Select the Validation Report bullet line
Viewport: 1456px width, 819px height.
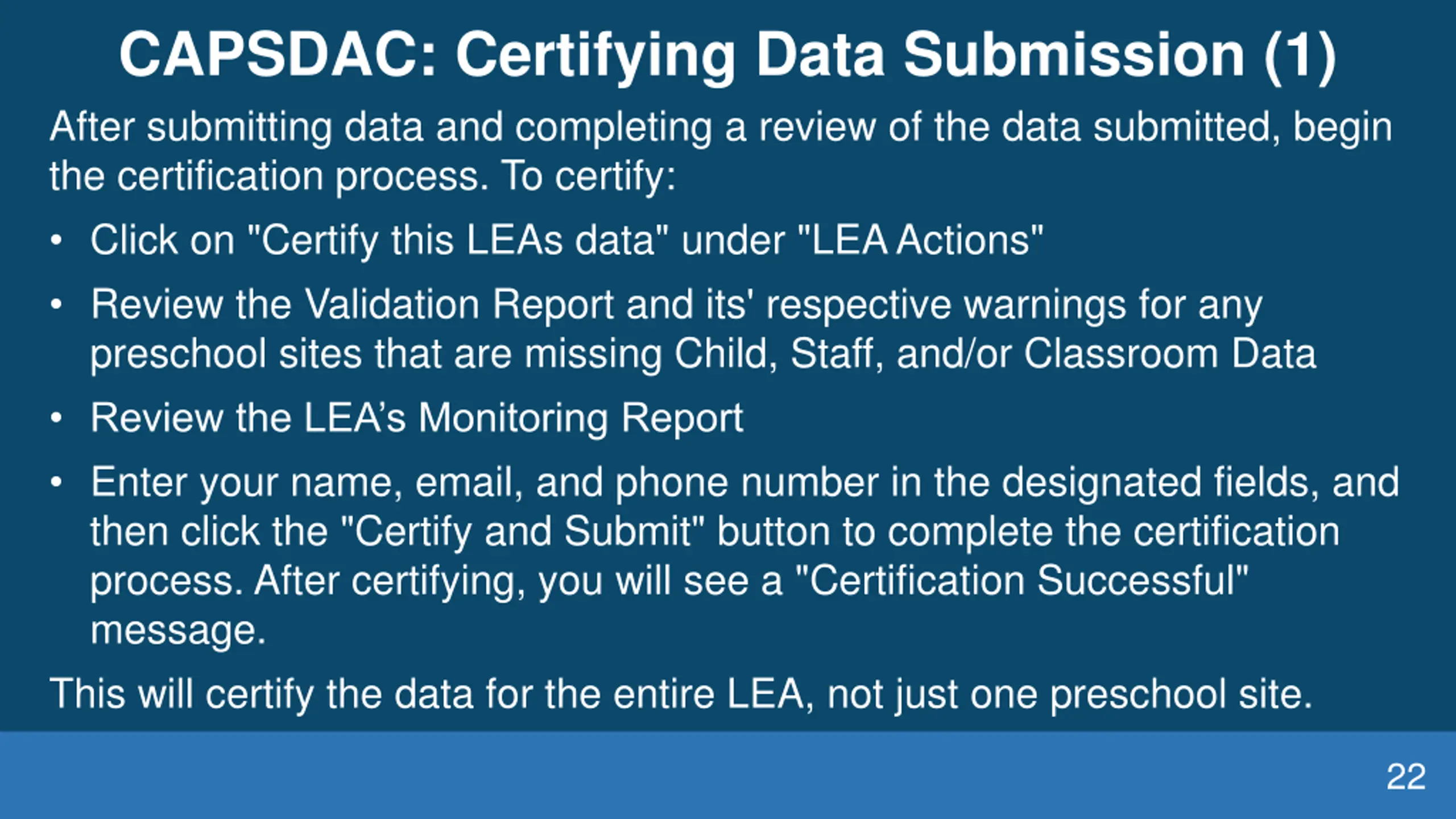click(x=703, y=329)
